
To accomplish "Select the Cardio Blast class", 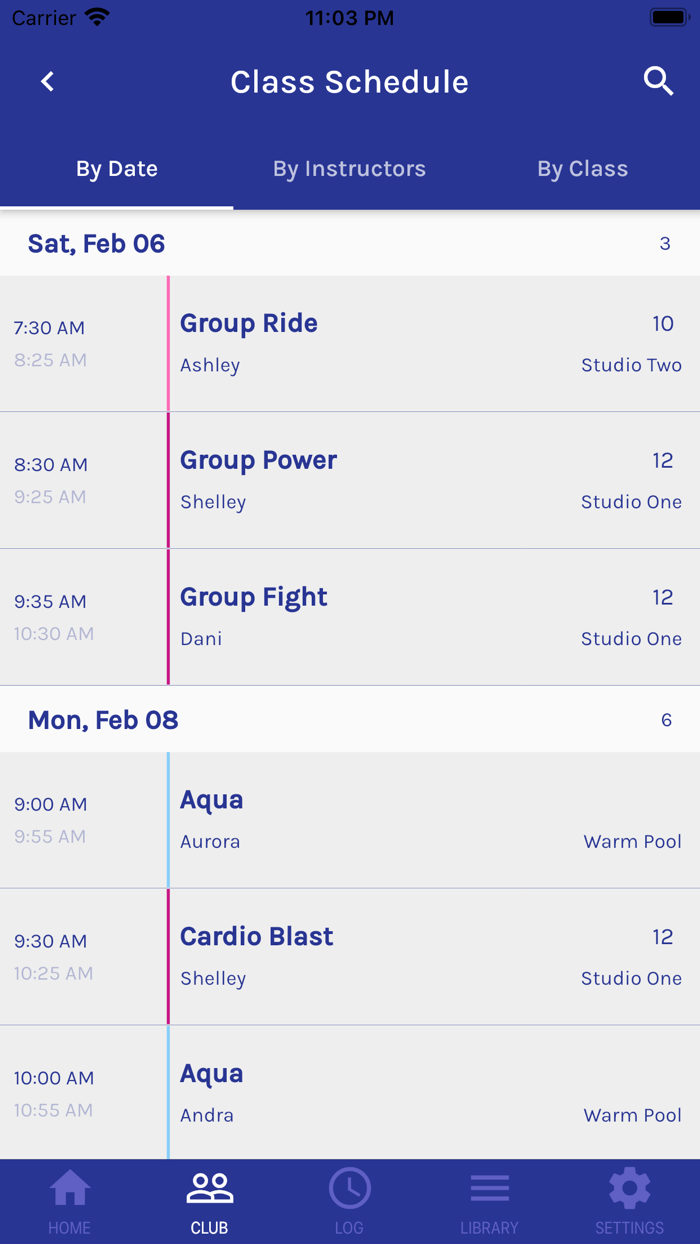I will [430, 957].
